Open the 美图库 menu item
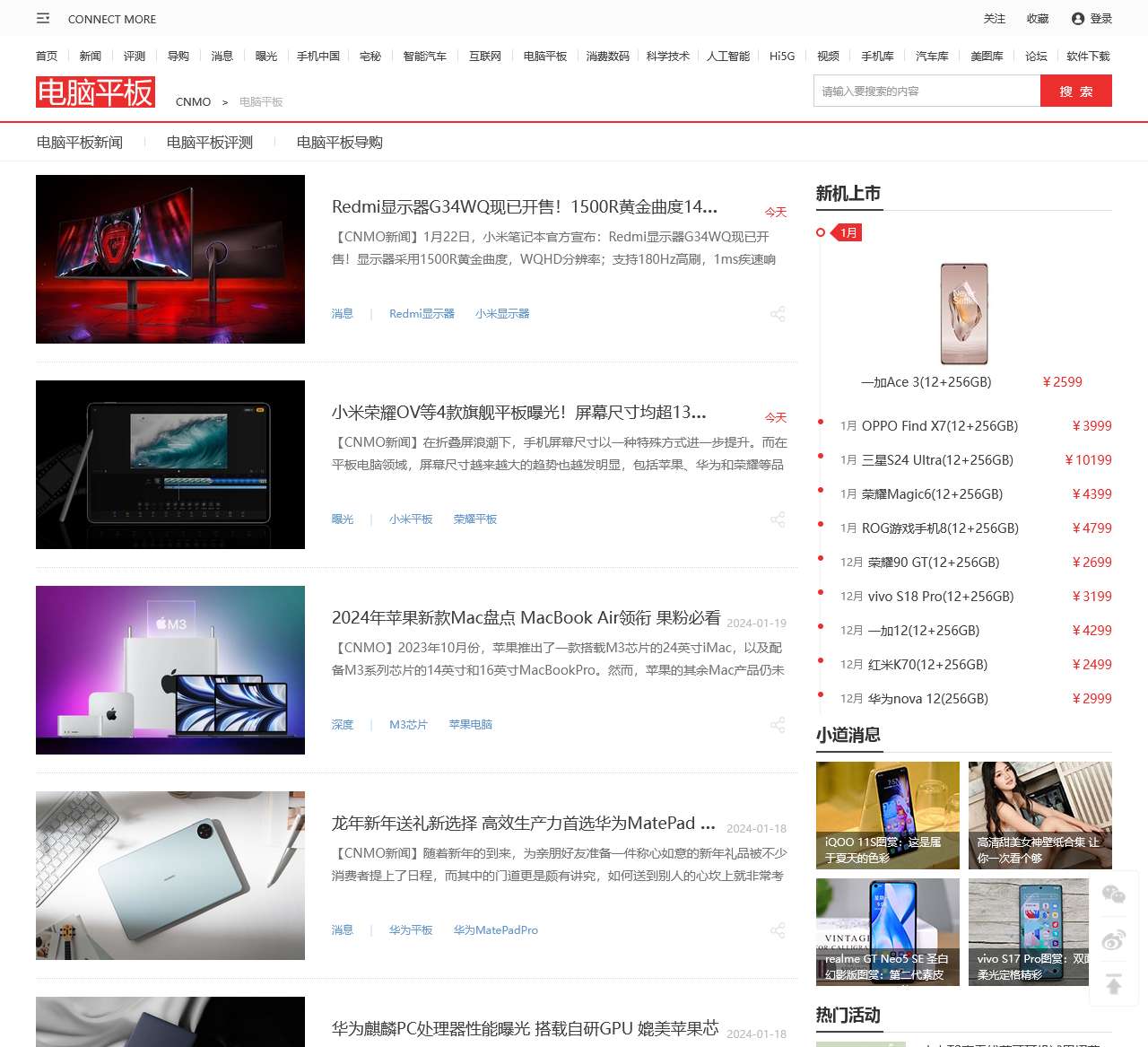The height and width of the screenshot is (1047, 1148). click(985, 56)
